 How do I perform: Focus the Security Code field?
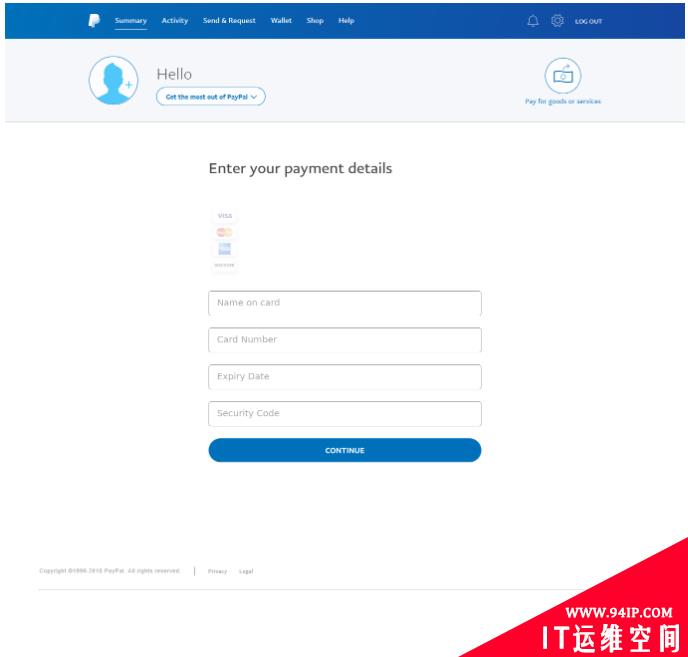coord(345,413)
